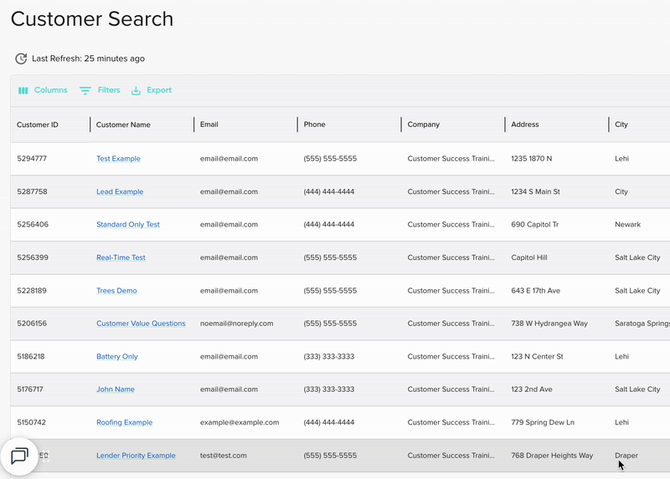This screenshot has height=479, width=670.
Task: Open Customer Value Questions record
Action: click(141, 324)
